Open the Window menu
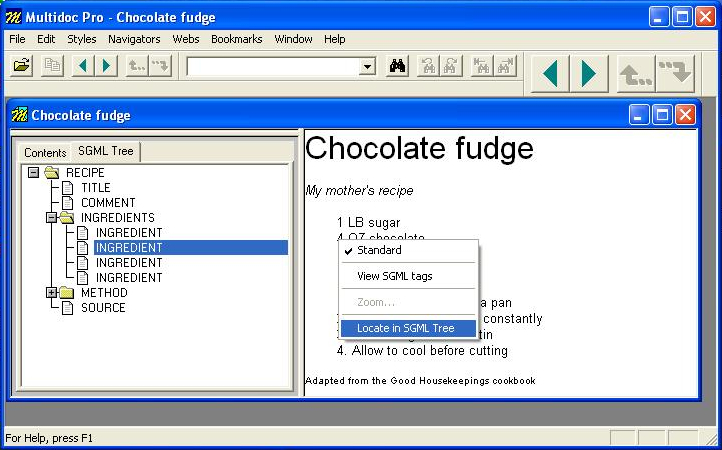The width and height of the screenshot is (722, 450). coord(293,39)
